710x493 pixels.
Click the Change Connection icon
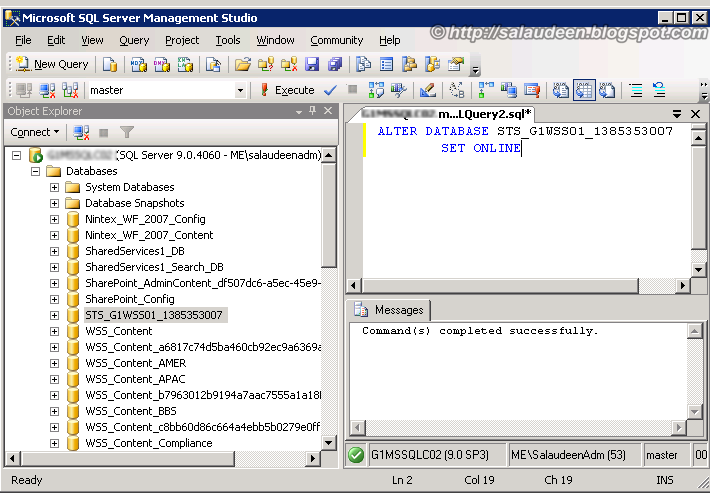70,90
